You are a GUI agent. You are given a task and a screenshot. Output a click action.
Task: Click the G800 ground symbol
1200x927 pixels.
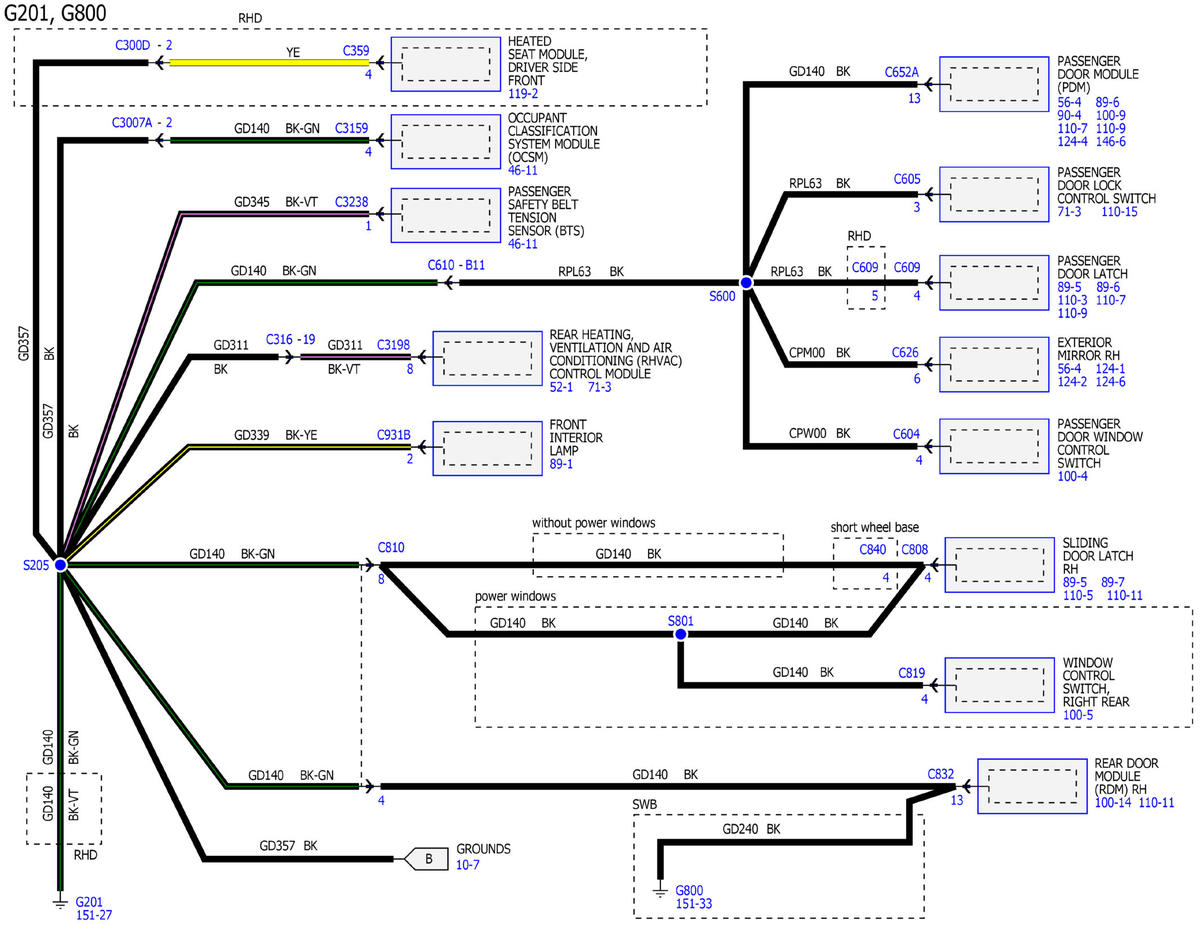[659, 890]
